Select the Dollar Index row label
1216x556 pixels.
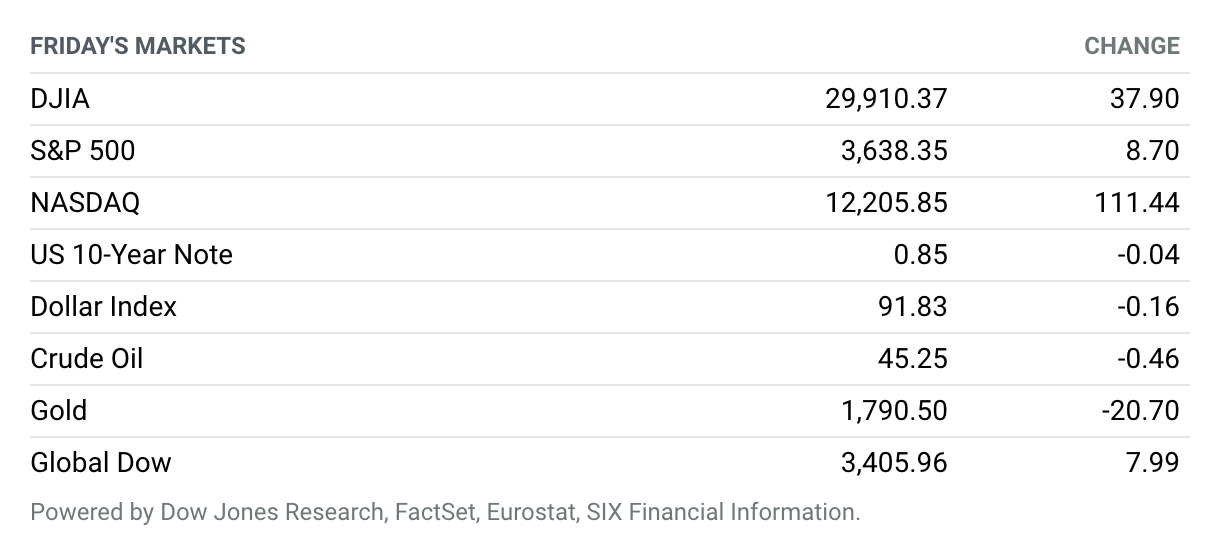[104, 307]
